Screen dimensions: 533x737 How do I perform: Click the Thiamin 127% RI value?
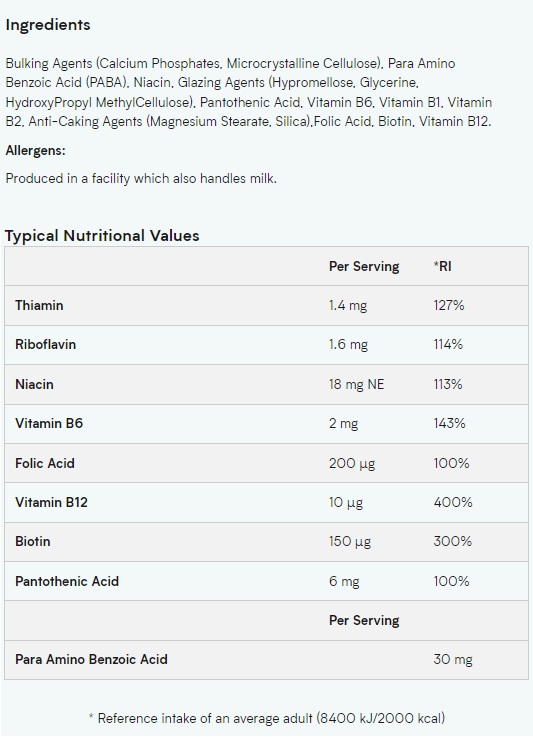(x=449, y=306)
